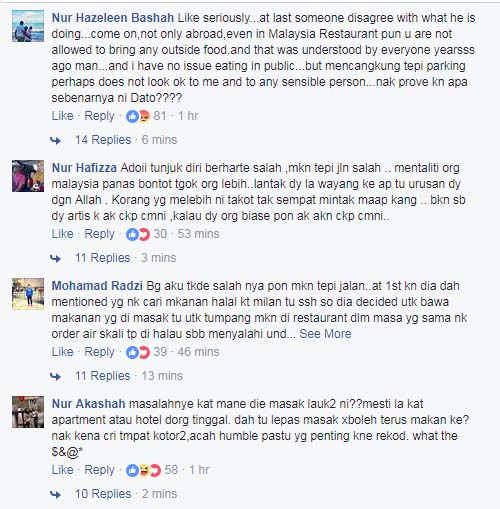The height and width of the screenshot is (509, 500).
Task: Show See More of Mohamad Radzi's comment
Action: [325, 334]
